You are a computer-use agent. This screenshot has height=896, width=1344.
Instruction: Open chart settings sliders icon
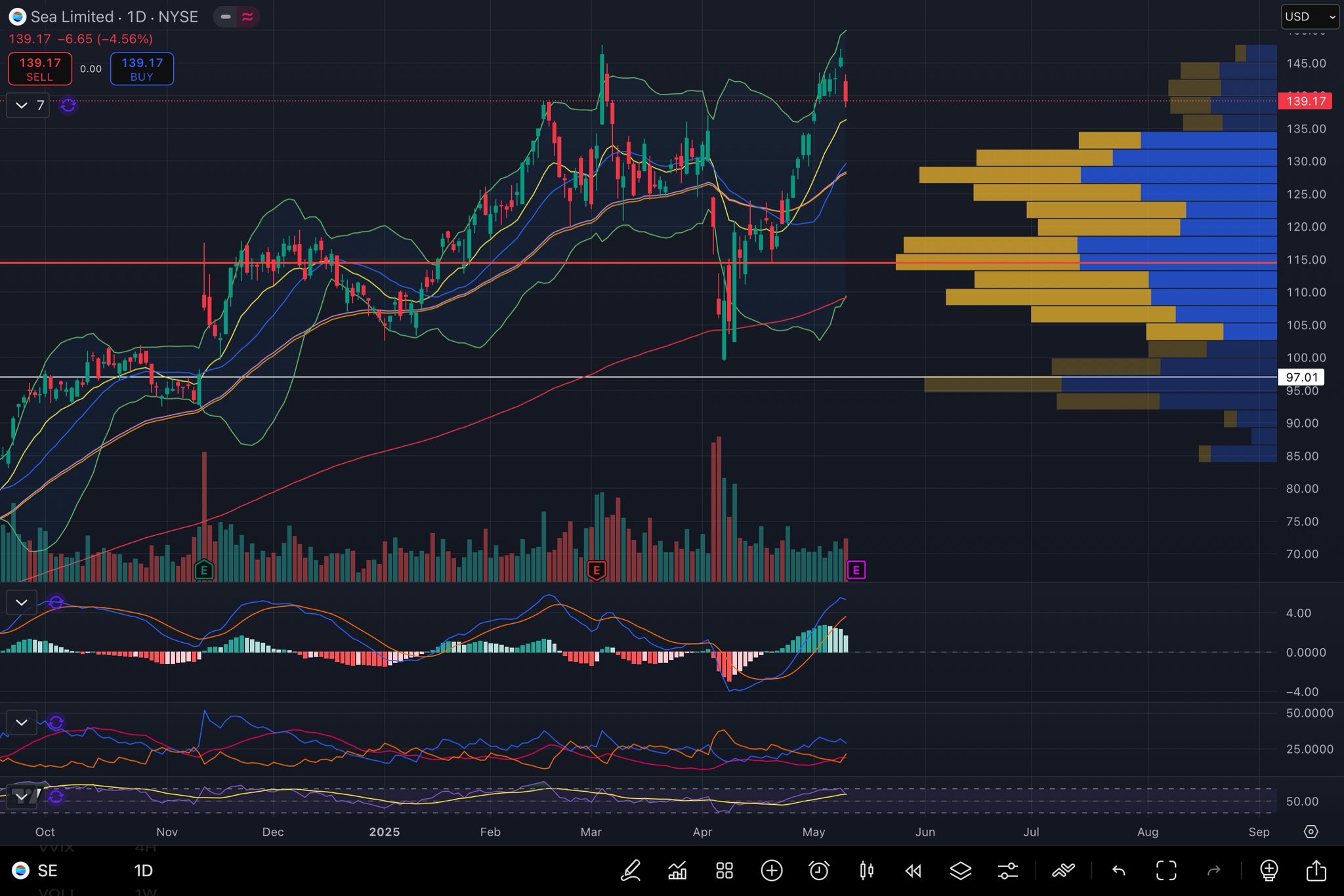(x=1007, y=870)
